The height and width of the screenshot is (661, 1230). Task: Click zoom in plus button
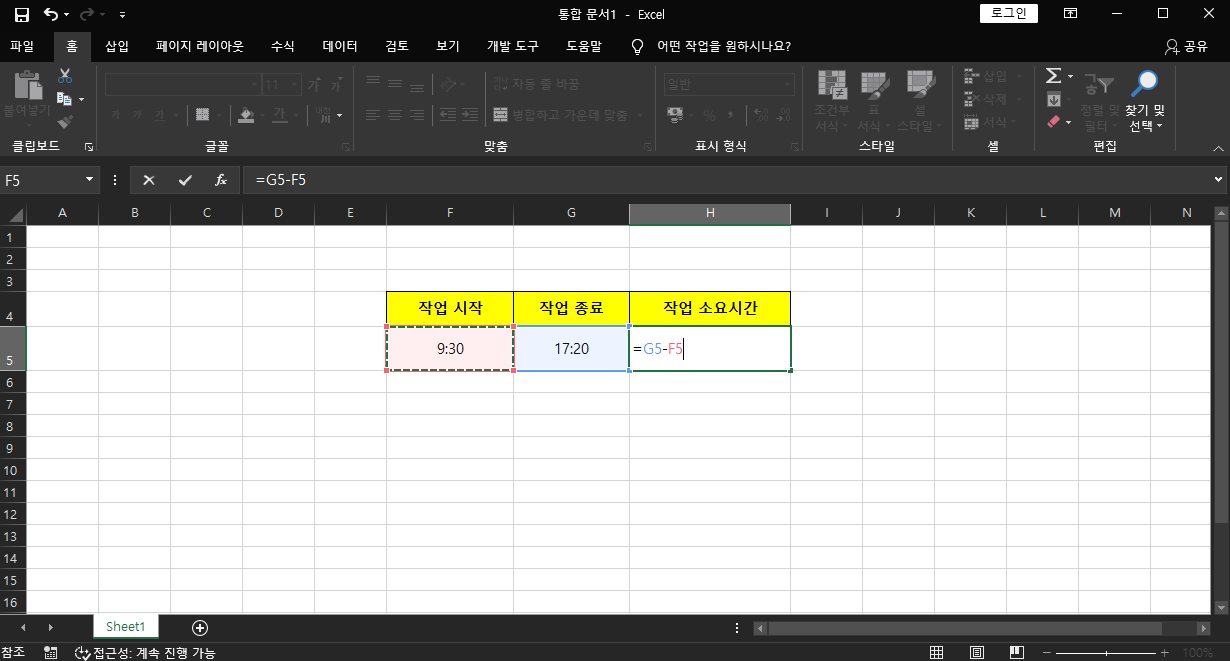pos(1165,653)
